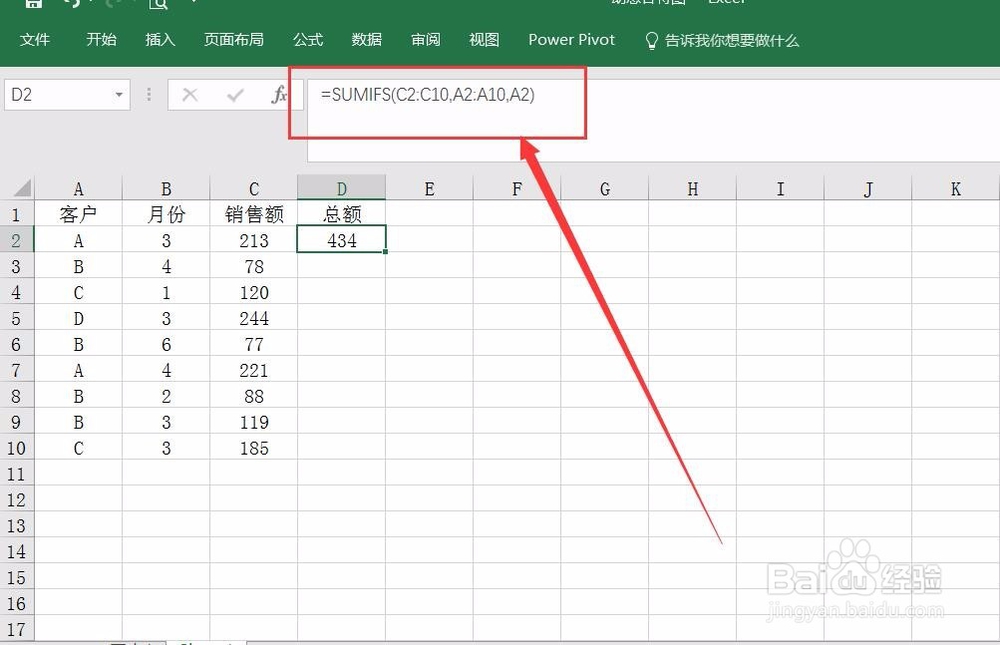Click row 10 header containing customer C
The width and height of the screenshot is (1000, 645).
[x=16, y=448]
